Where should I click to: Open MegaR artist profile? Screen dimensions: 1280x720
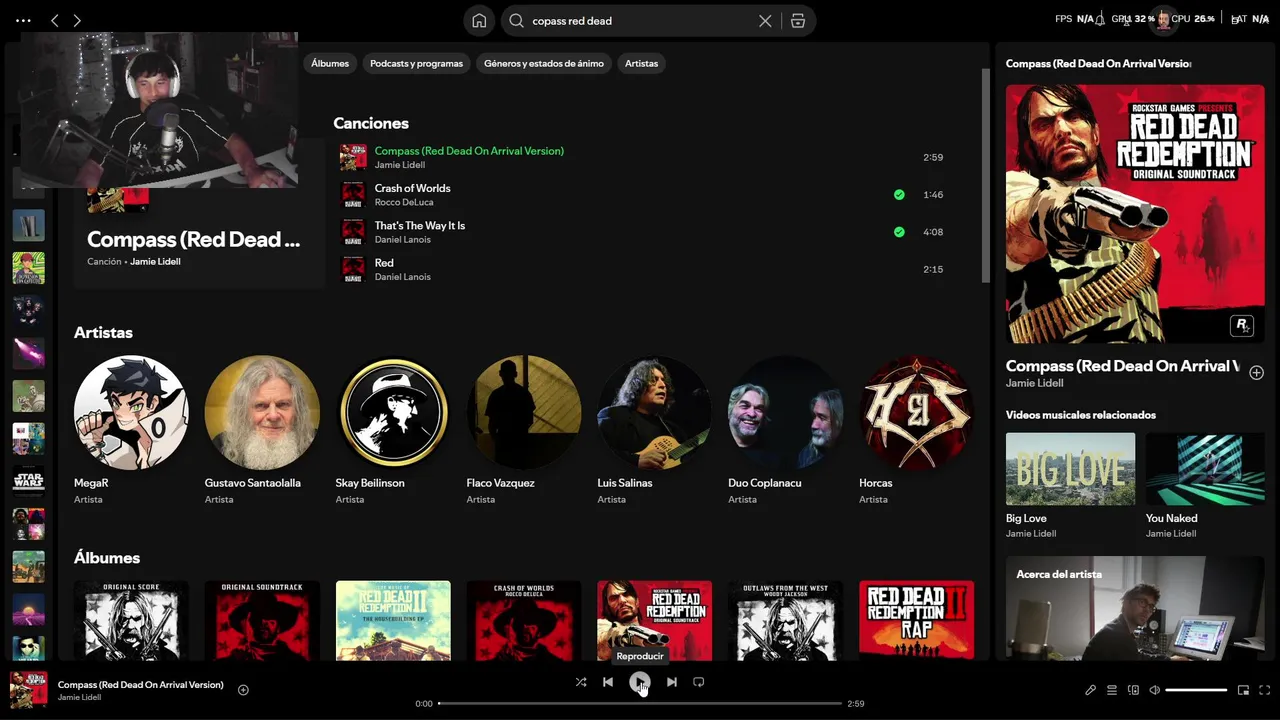[x=131, y=428]
